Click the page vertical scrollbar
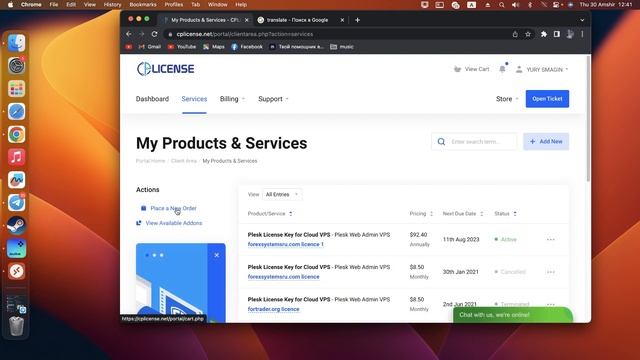 click(588, 119)
